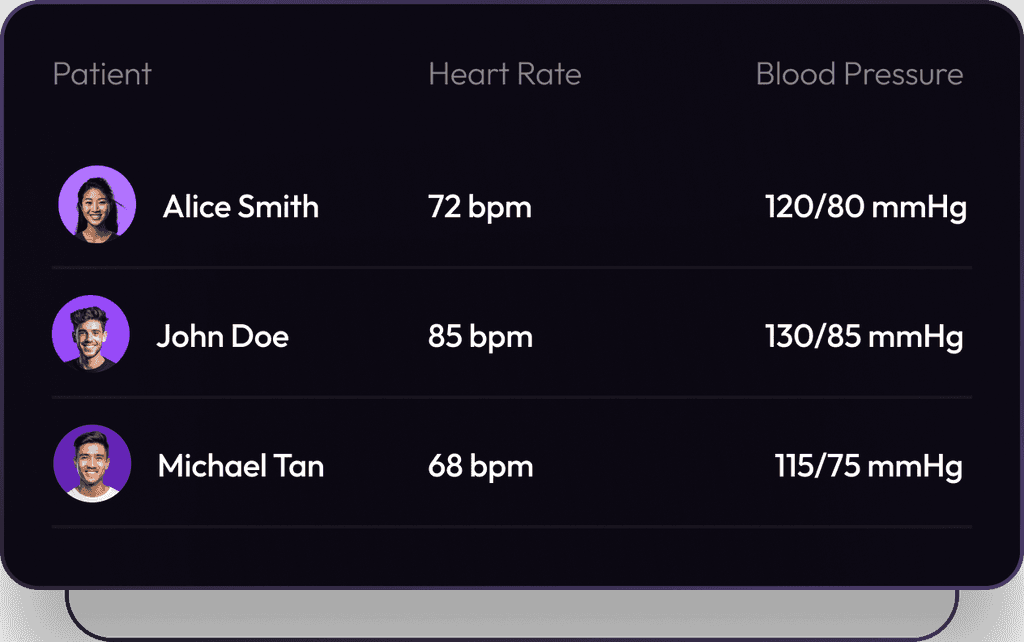Open the 115/75 mmHg blood pressure reading
The height and width of the screenshot is (642, 1024).
[868, 466]
